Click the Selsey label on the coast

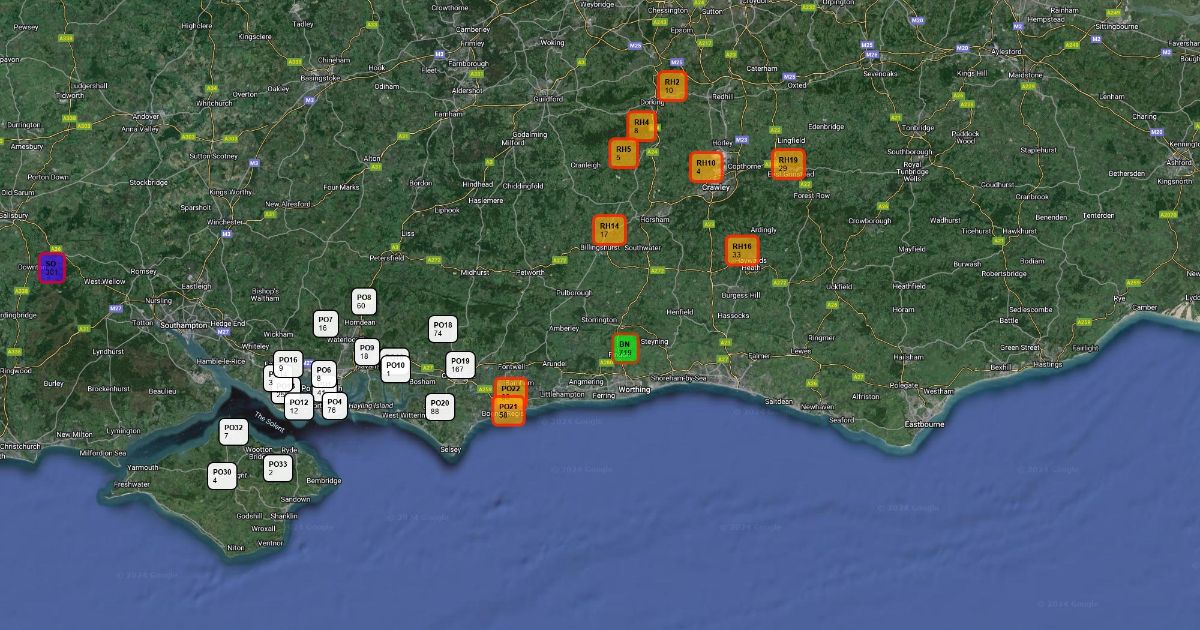451,450
